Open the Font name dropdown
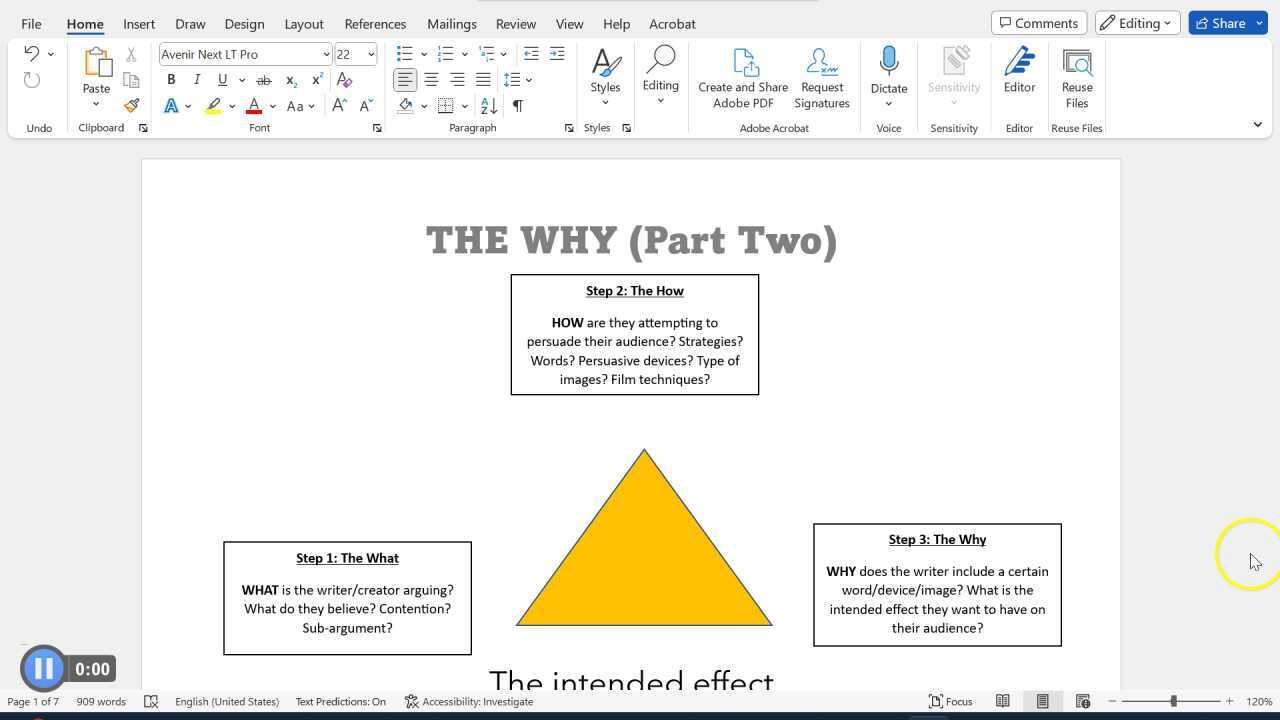 (x=326, y=54)
